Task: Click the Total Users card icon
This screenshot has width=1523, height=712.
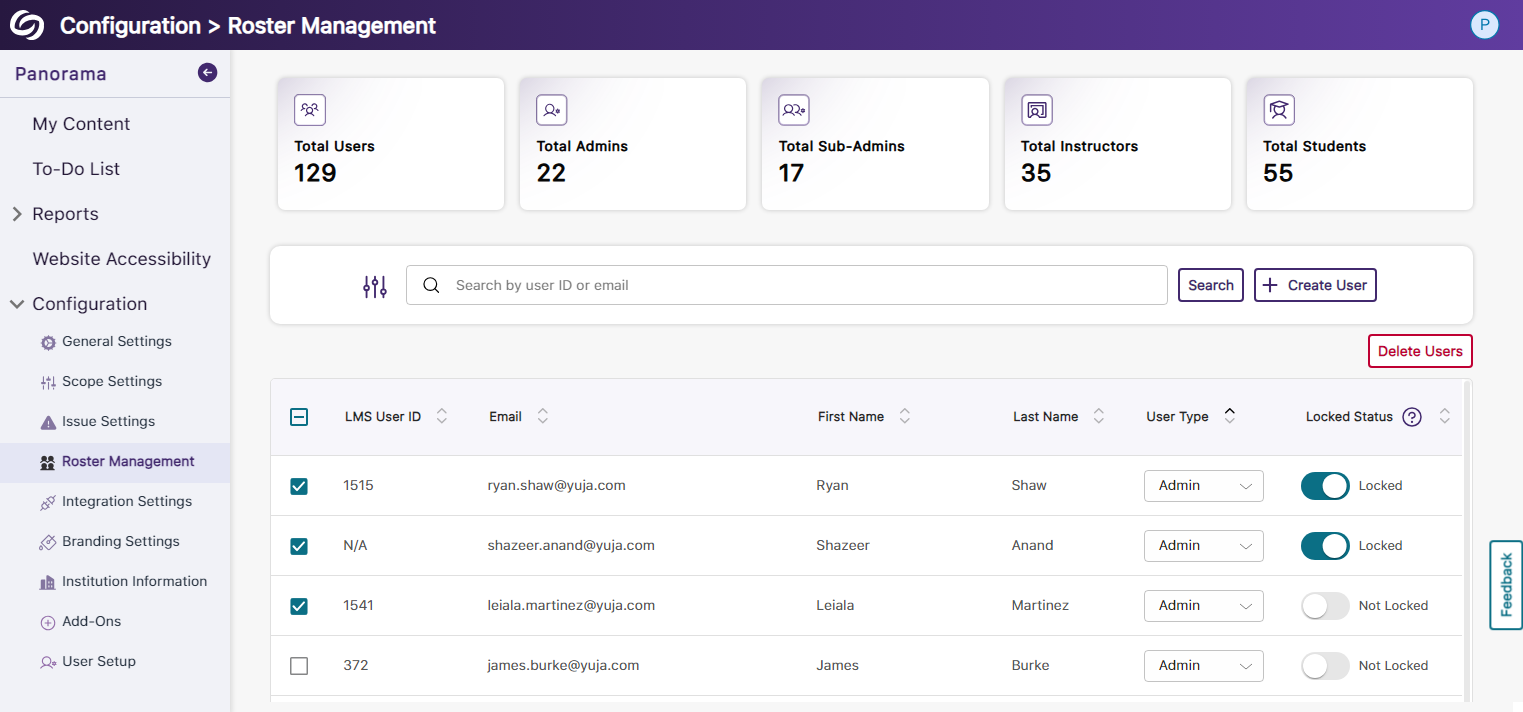Action: click(310, 109)
